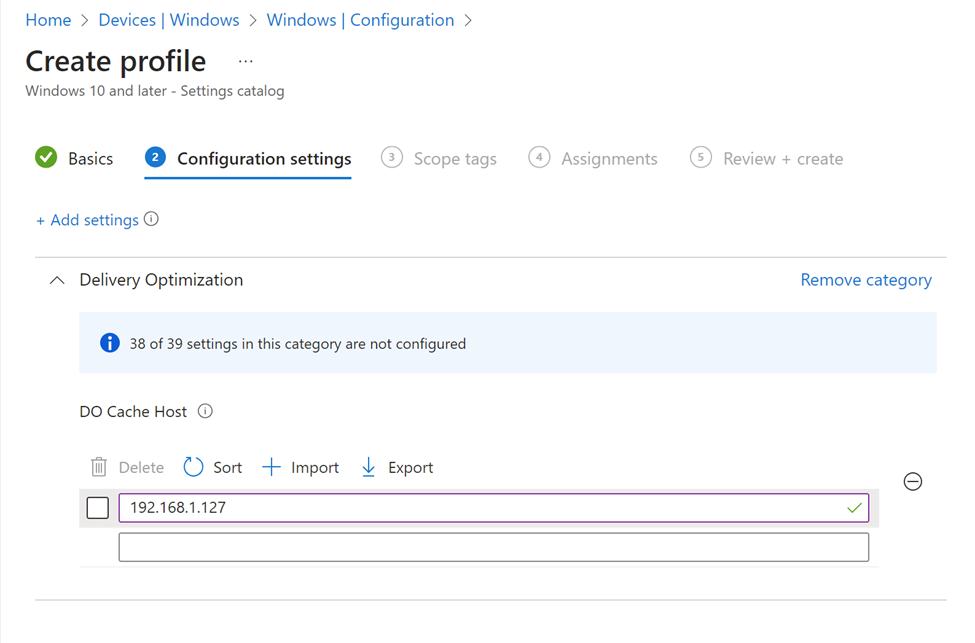This screenshot has width=975, height=643.
Task: Navigate to Home via breadcrumb
Action: click(x=48, y=19)
